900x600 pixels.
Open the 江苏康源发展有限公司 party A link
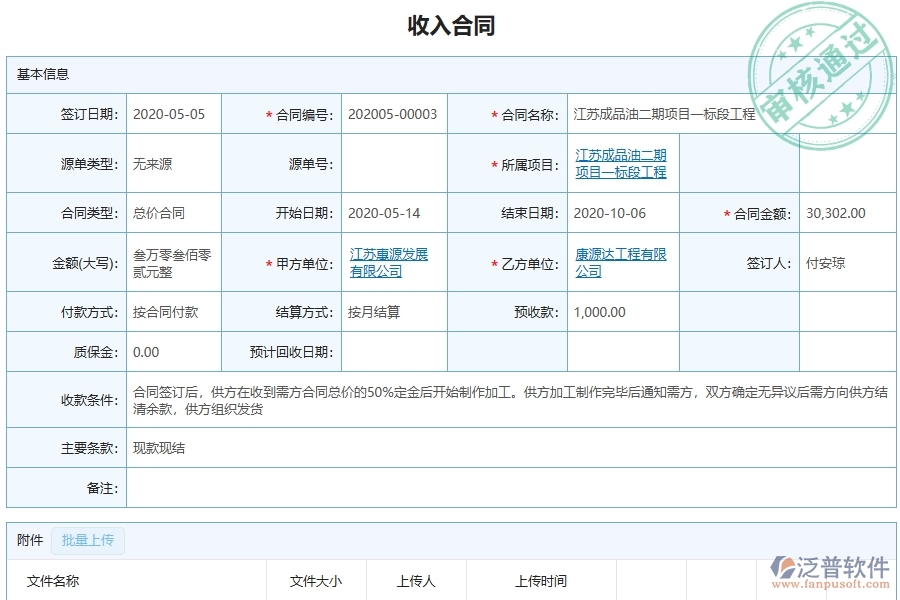(x=388, y=262)
